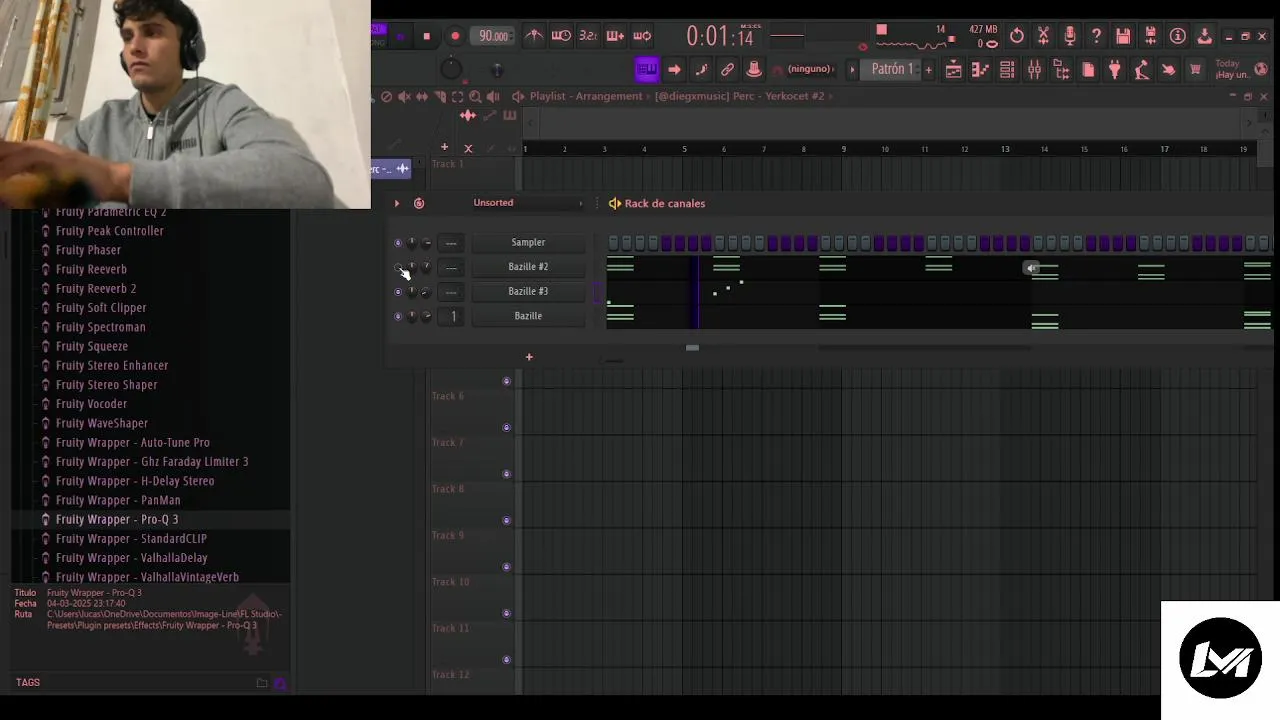Viewport: 1280px width, 720px height.
Task: Click the stamp icon in tool row
Action: 754,69
